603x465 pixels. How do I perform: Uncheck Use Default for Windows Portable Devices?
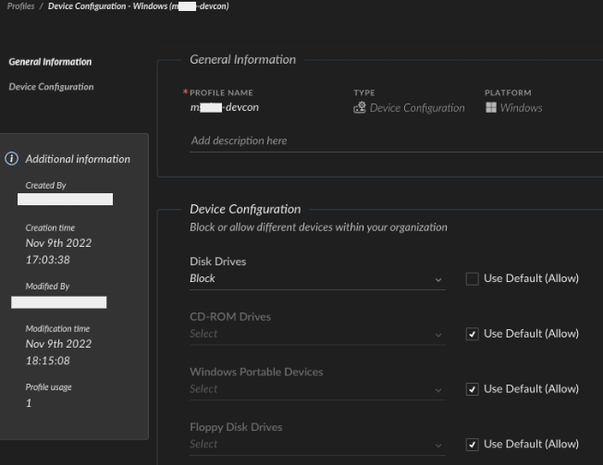coord(472,388)
